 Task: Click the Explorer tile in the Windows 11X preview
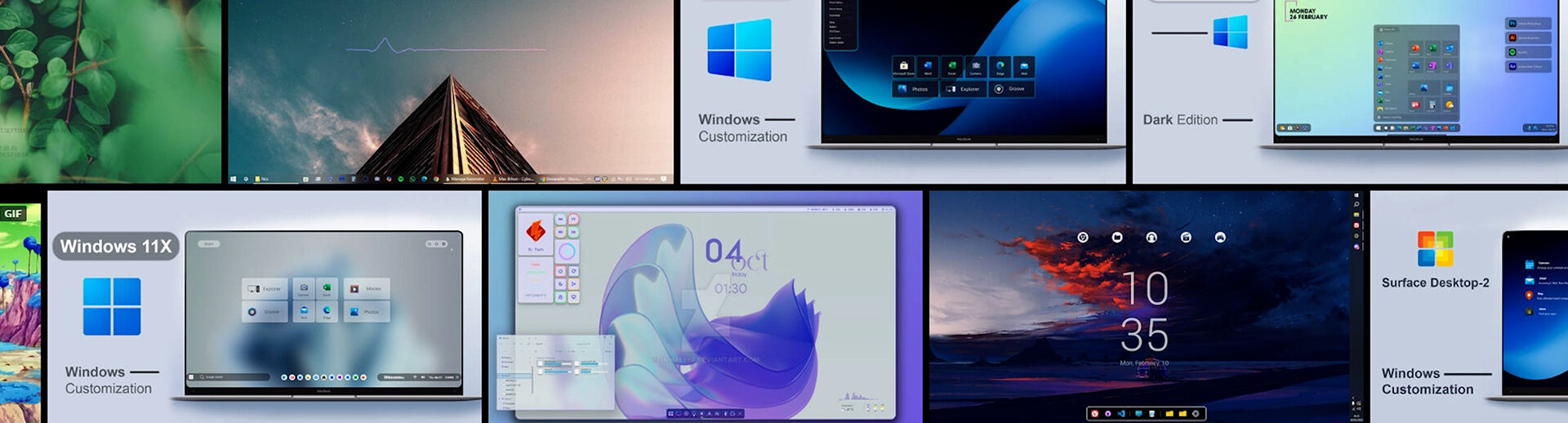265,288
